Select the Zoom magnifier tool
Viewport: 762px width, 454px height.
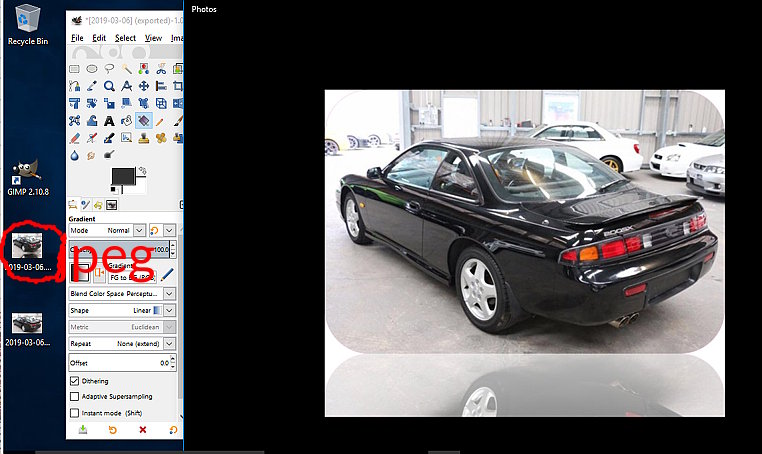coord(109,87)
